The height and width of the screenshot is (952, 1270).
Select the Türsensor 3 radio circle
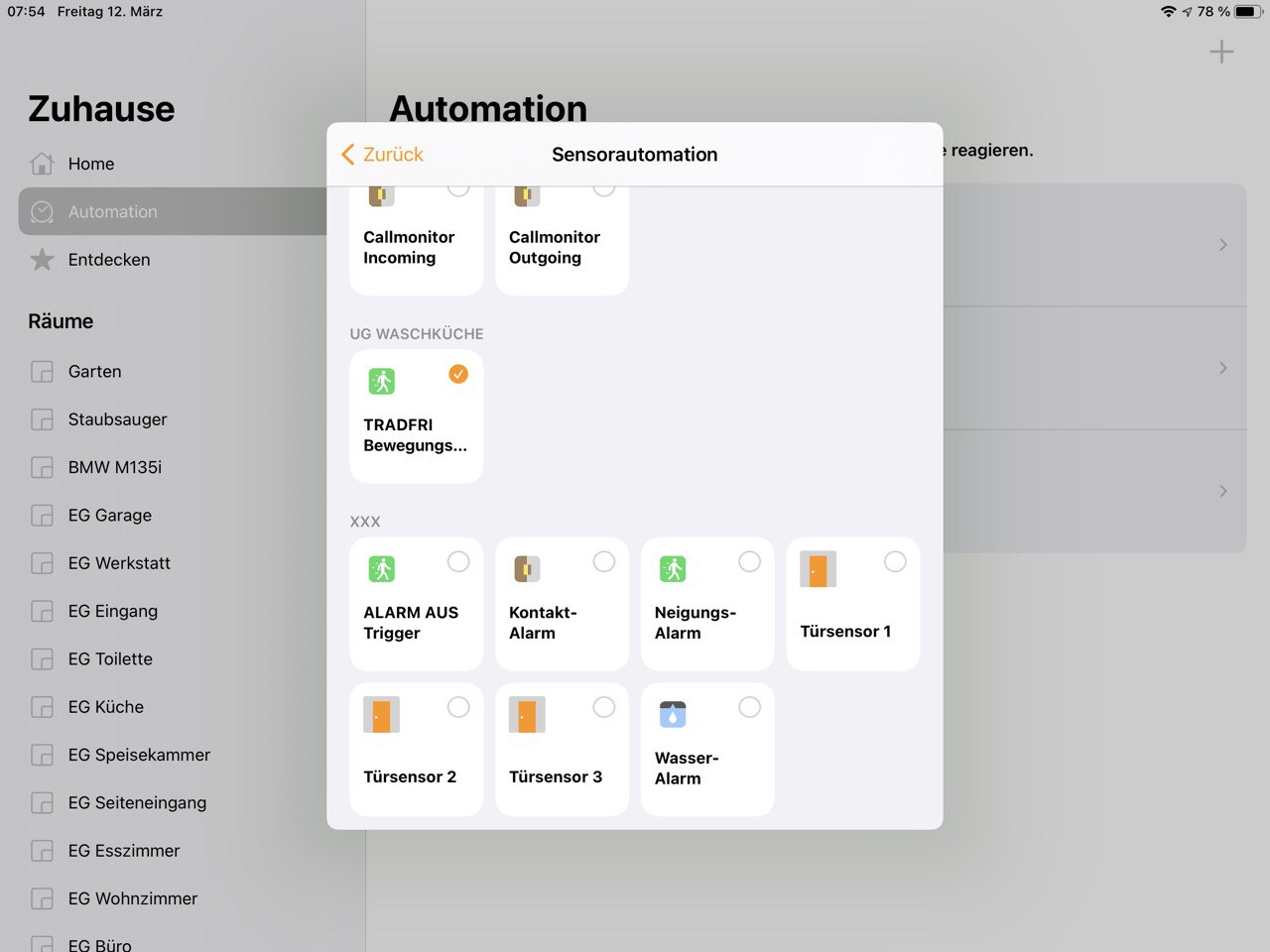(x=603, y=707)
